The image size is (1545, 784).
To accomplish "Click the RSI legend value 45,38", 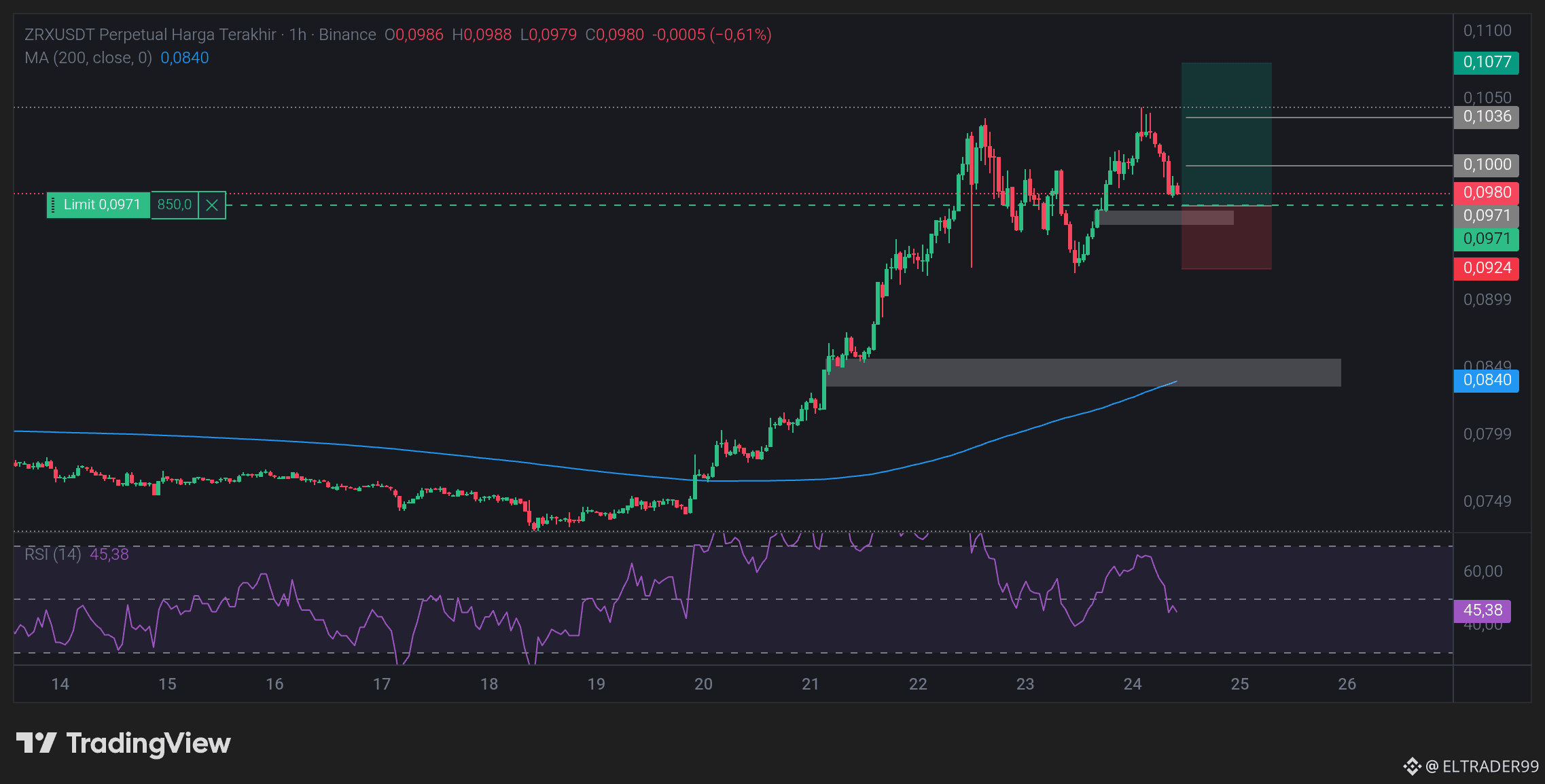I will pos(109,554).
